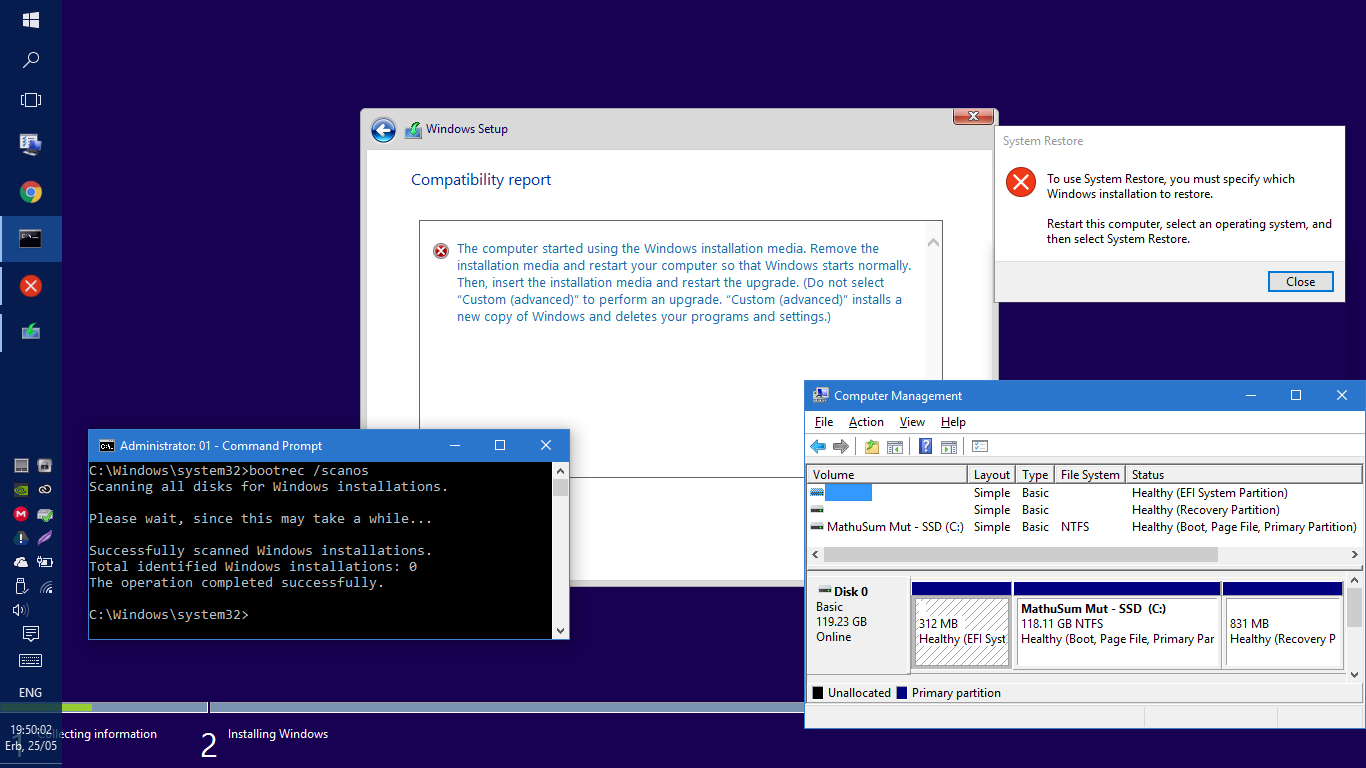Close the Windows Setup window
1366x768 pixels.
click(972, 117)
